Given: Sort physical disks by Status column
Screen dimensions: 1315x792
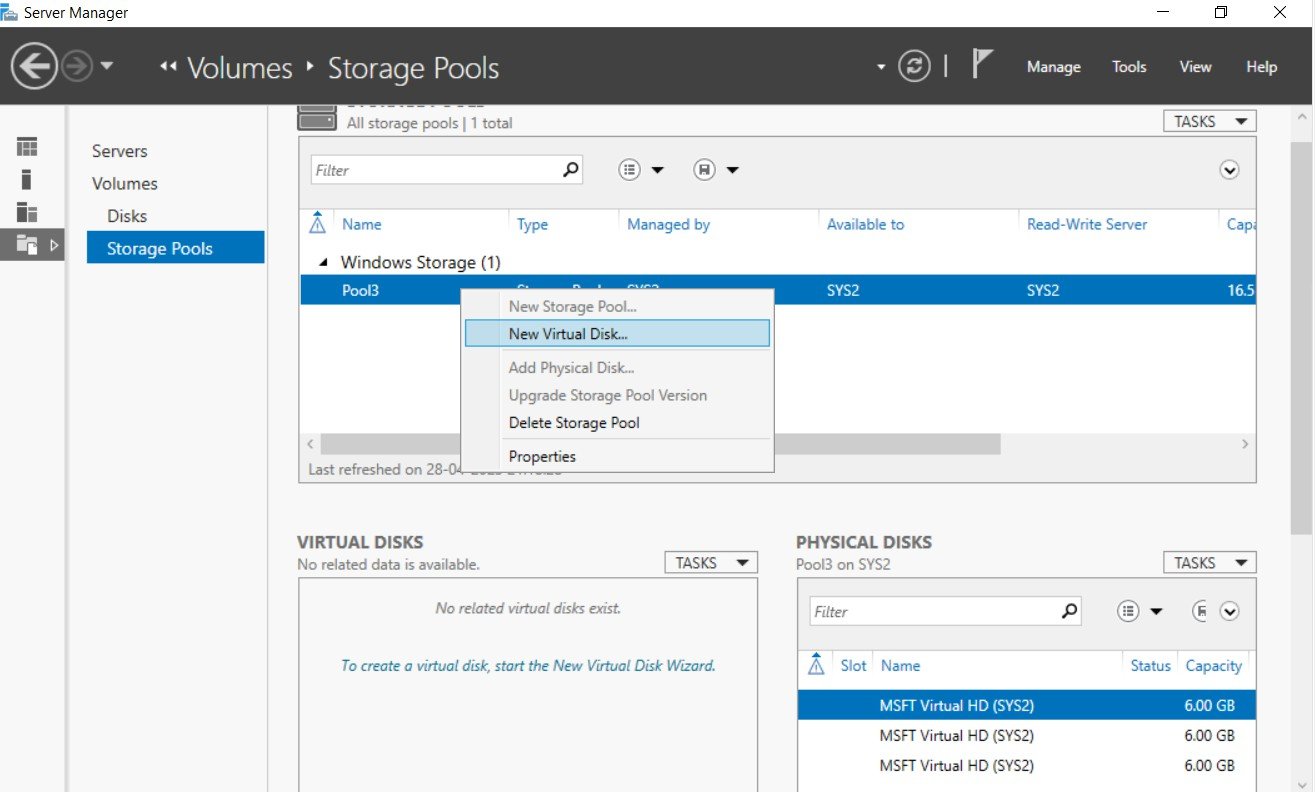Looking at the screenshot, I should coord(1150,665).
